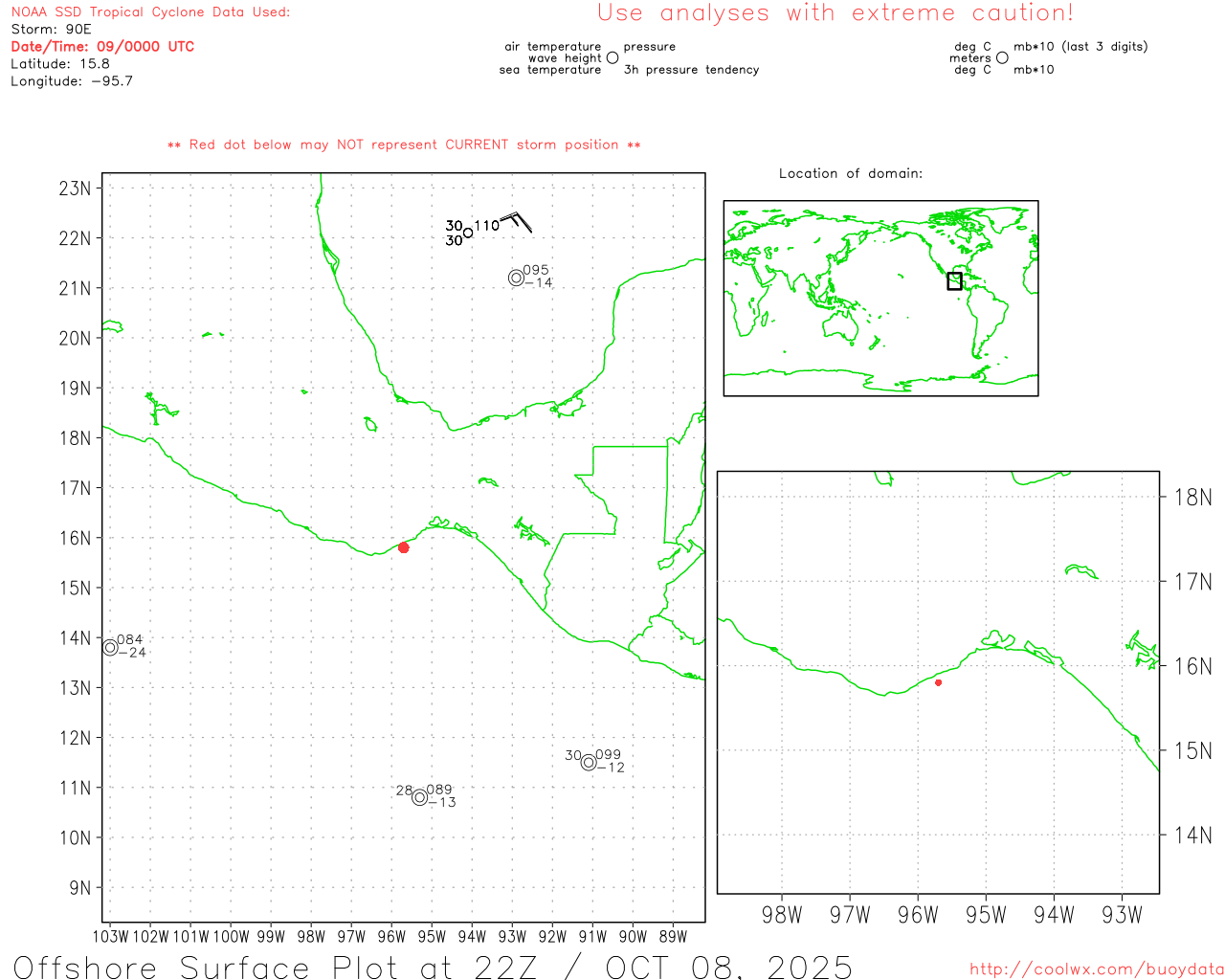Click the wind barb near 22N

pyautogui.click(x=515, y=221)
